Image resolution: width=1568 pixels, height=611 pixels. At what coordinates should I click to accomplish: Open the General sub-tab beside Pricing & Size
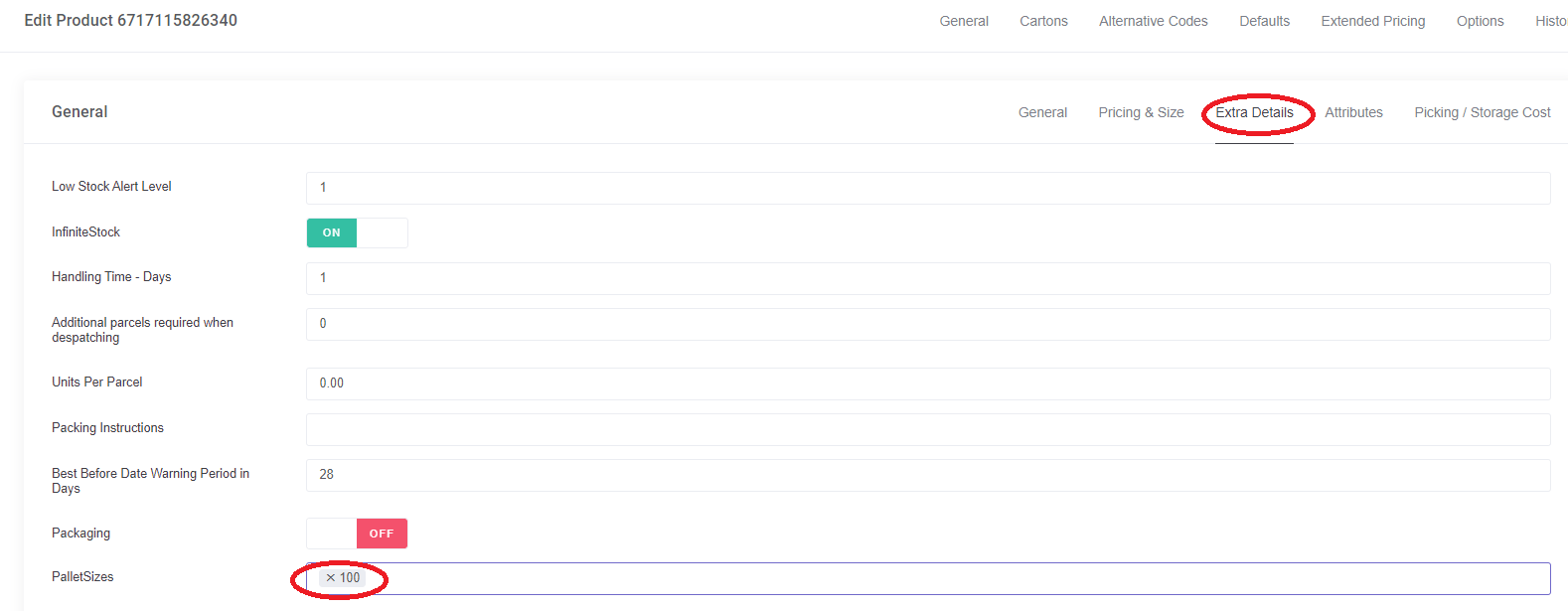(1042, 112)
